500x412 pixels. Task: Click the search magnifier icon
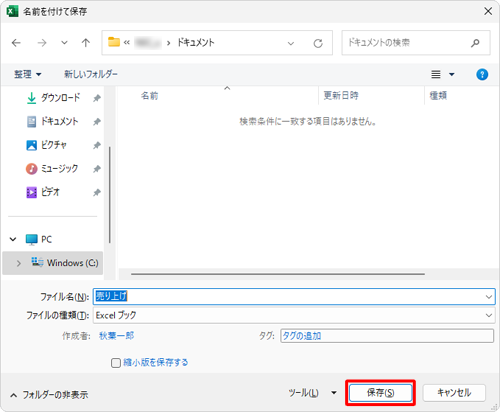click(x=475, y=43)
